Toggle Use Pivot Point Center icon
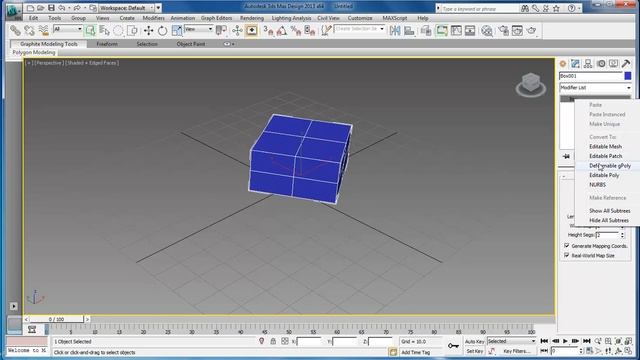The image size is (640, 360). 221,30
